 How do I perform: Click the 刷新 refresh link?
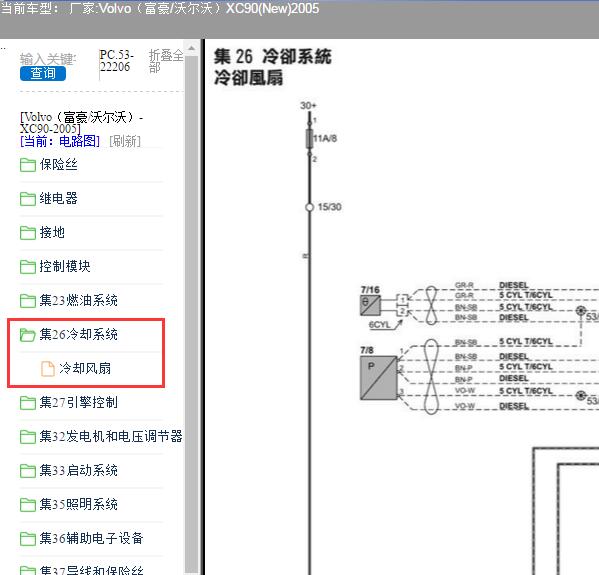tap(125, 141)
